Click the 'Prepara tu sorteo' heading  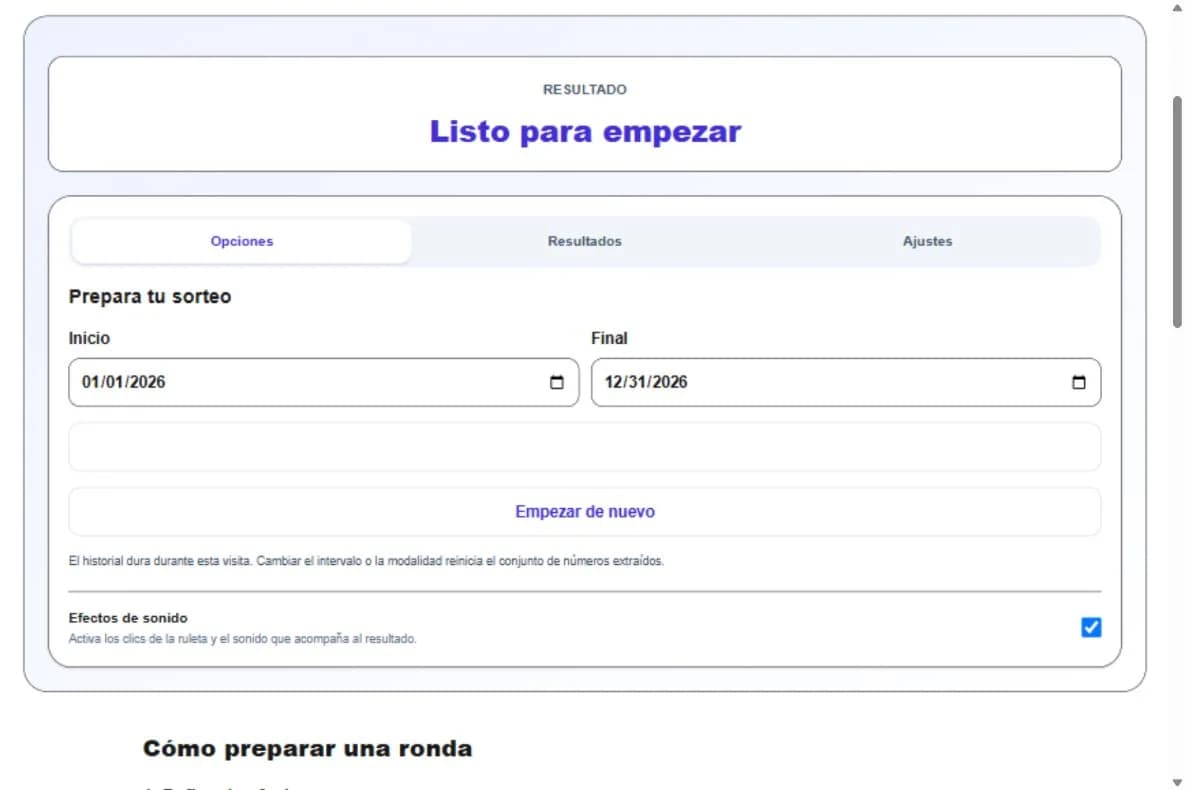point(150,296)
